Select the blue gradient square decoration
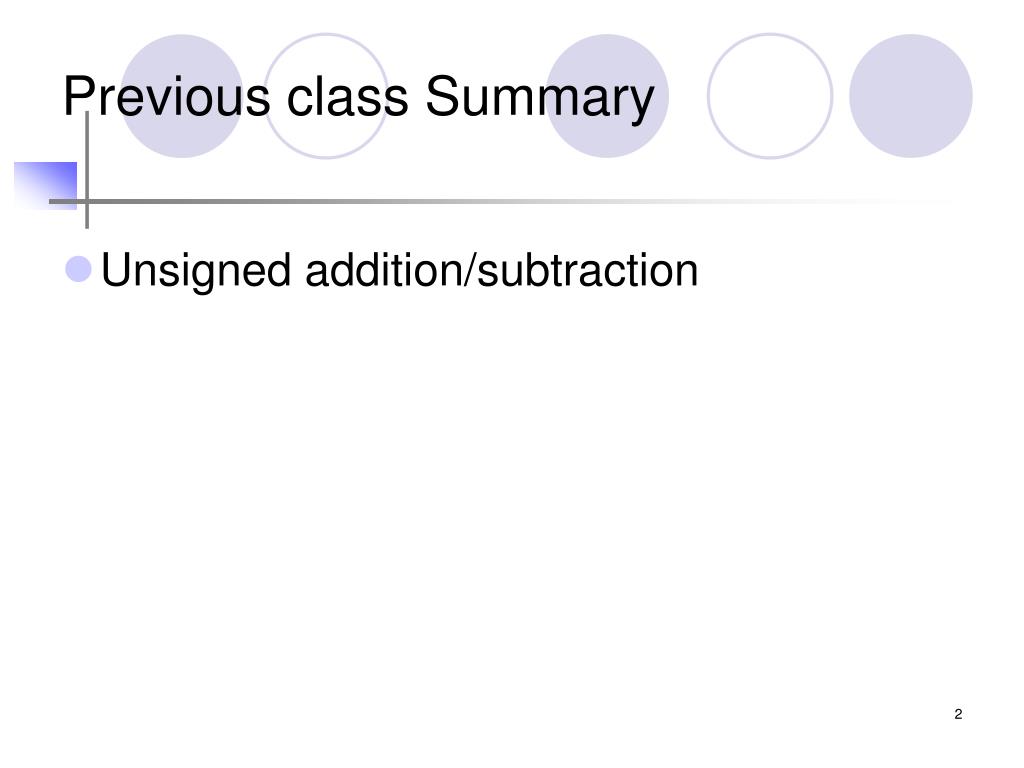 tap(46, 185)
